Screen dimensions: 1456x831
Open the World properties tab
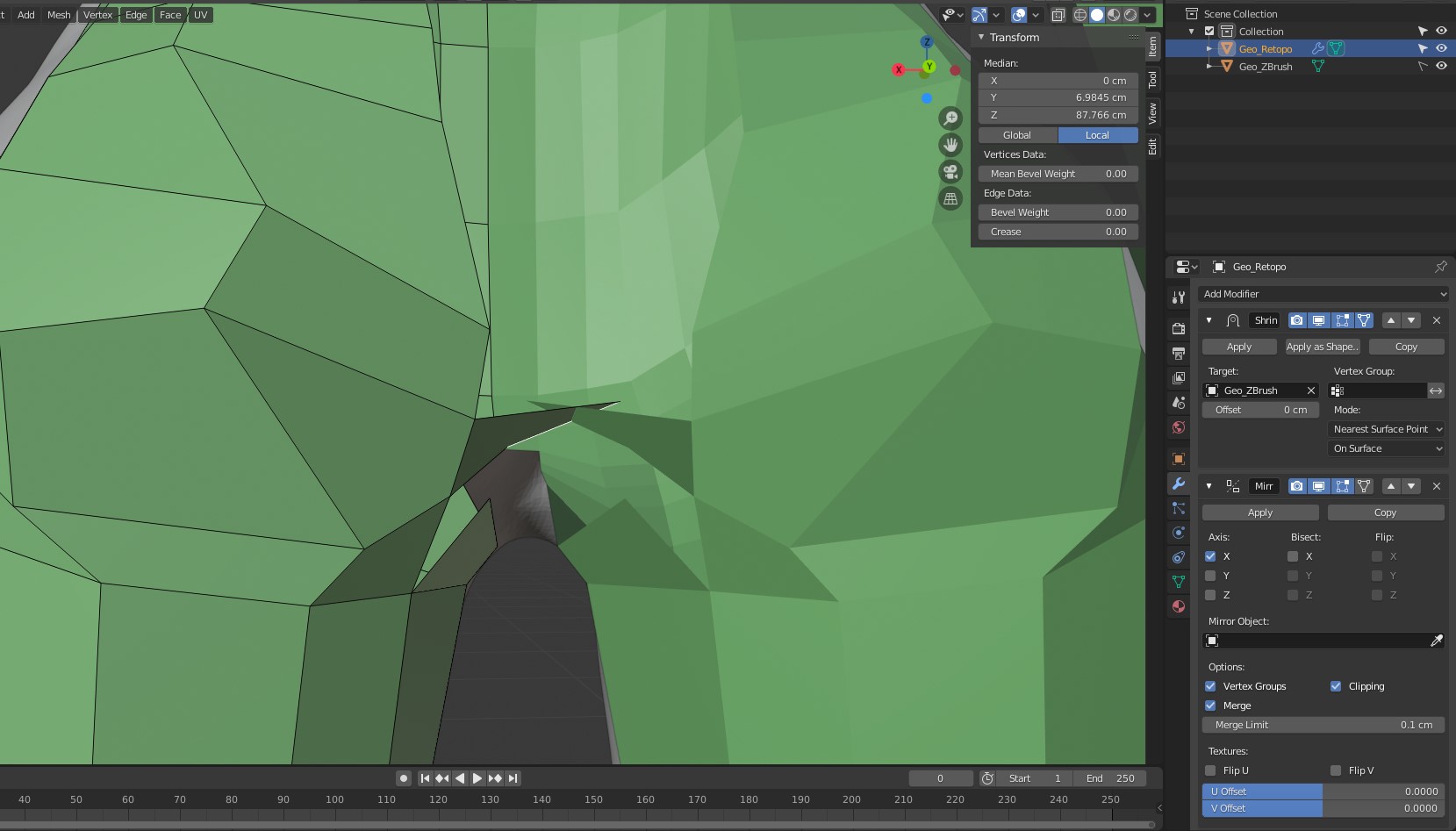click(x=1179, y=427)
